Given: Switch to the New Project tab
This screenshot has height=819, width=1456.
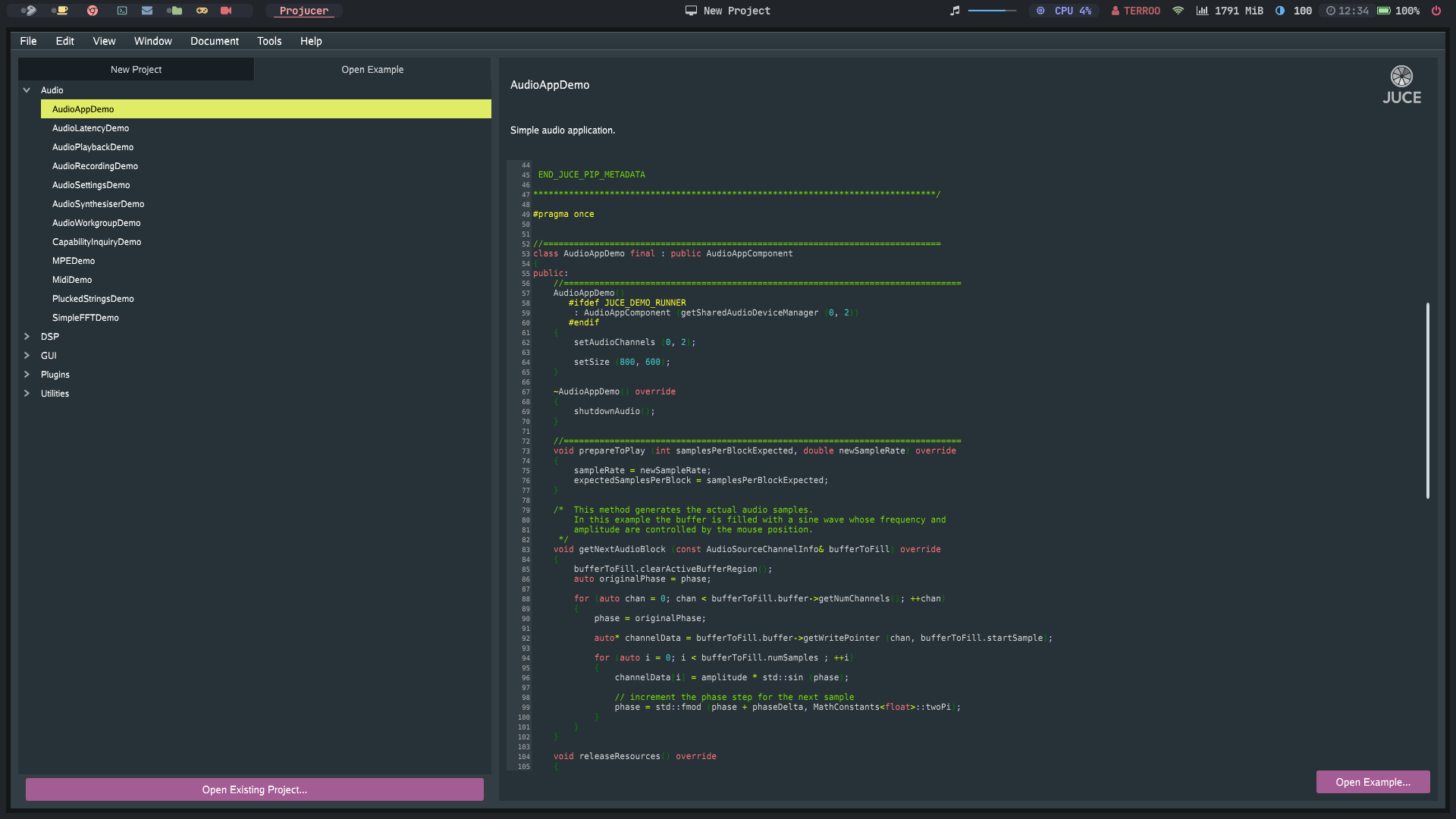Looking at the screenshot, I should (x=136, y=69).
